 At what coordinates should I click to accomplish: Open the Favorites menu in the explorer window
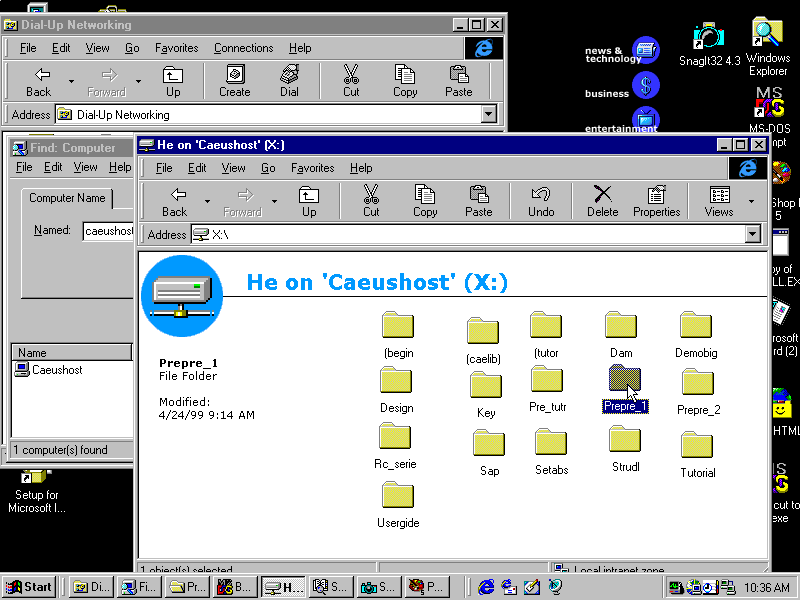coord(312,168)
